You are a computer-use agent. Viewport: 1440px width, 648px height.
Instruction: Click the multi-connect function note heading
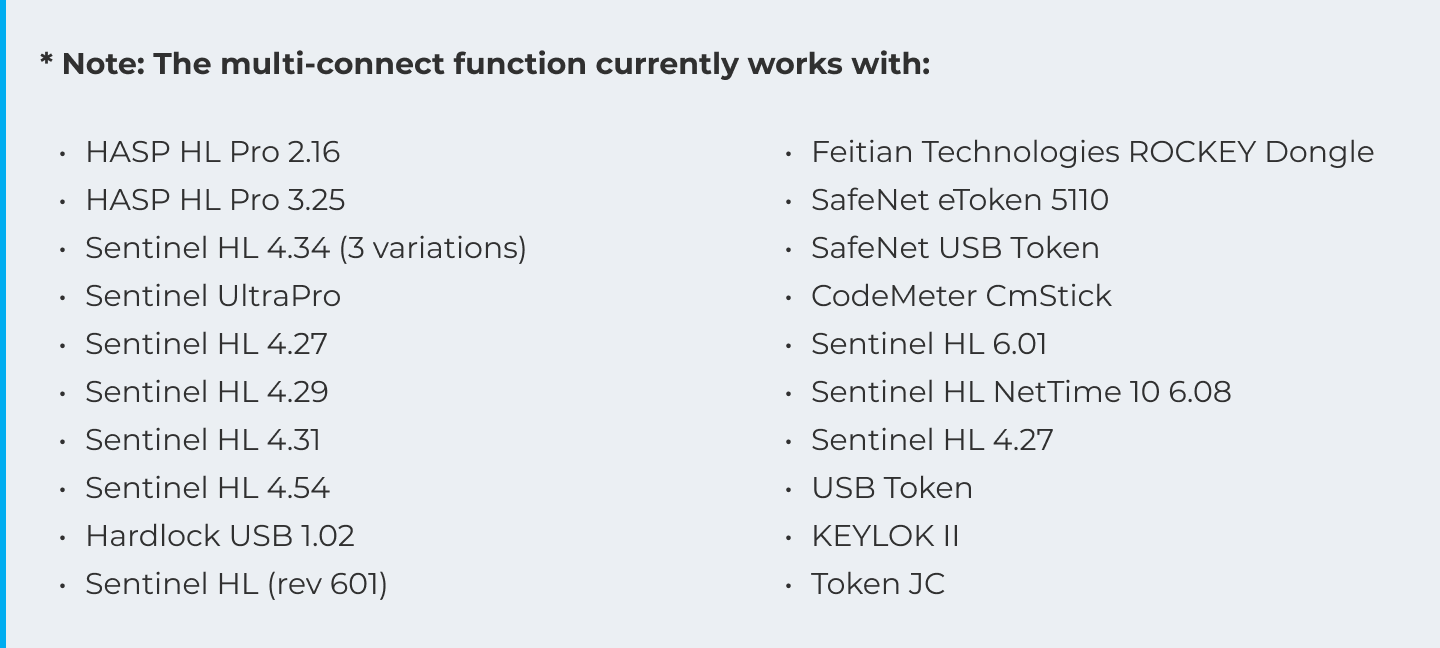[x=485, y=64]
